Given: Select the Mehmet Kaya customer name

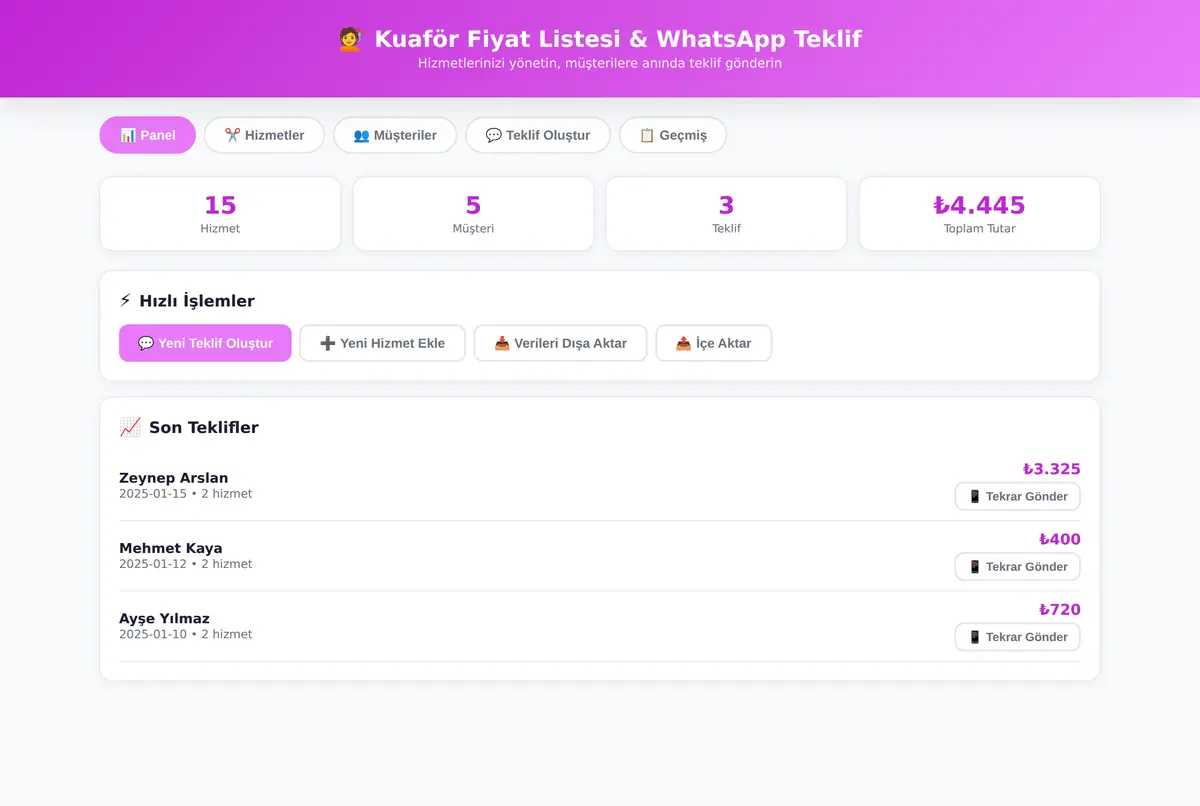Looking at the screenshot, I should click(x=171, y=548).
